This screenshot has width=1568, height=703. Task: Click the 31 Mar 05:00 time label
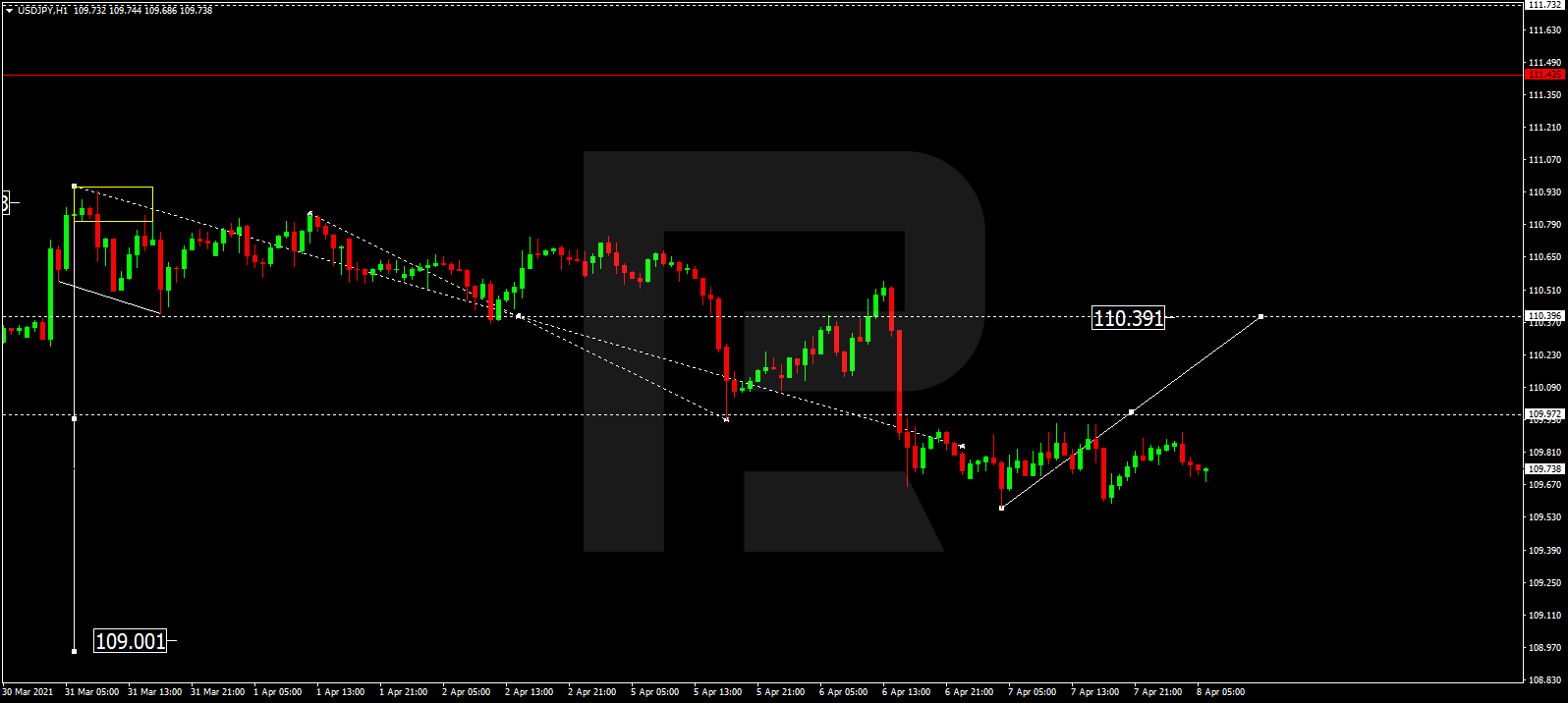coord(91,692)
